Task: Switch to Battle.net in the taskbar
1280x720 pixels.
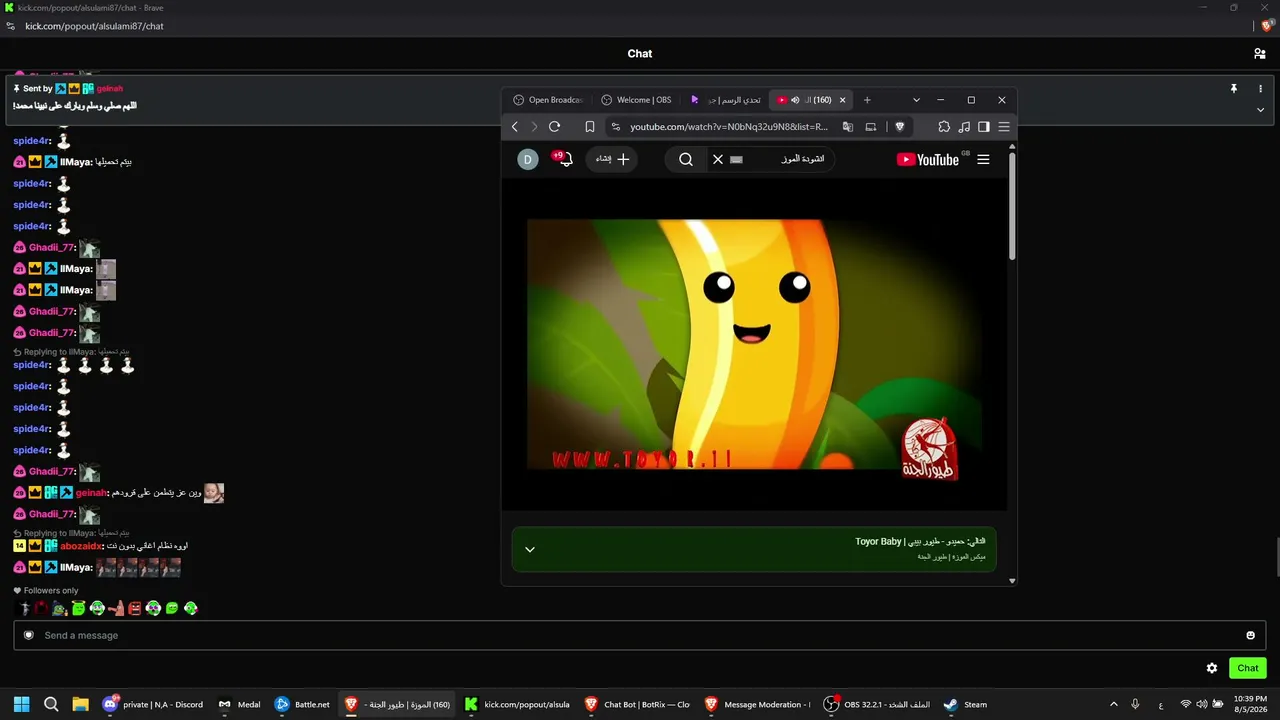Action: click(x=302, y=704)
